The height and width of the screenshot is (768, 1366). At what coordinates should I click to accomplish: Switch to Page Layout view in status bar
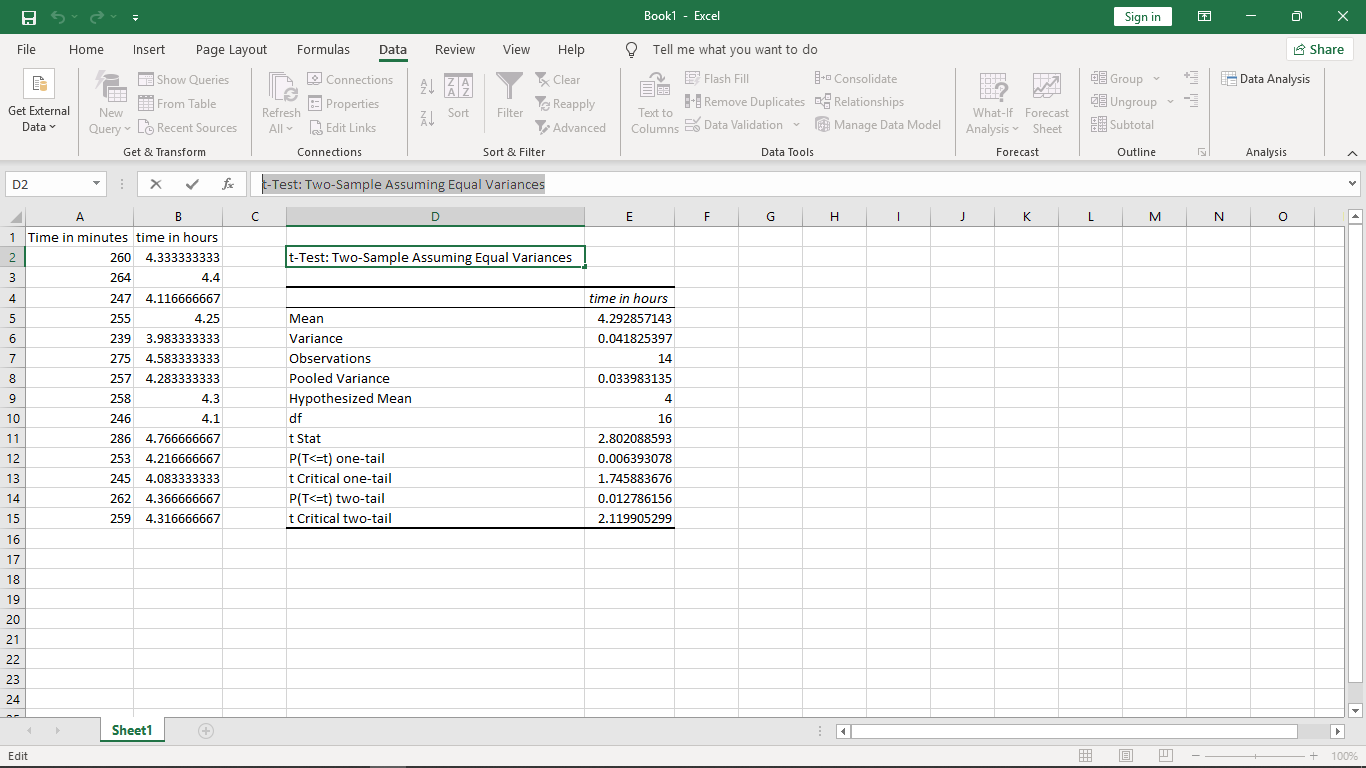click(x=1125, y=756)
